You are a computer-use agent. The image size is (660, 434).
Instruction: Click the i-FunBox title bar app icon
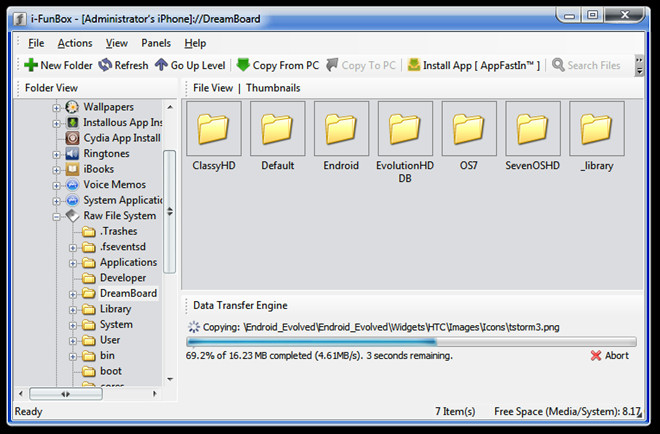click(x=19, y=19)
